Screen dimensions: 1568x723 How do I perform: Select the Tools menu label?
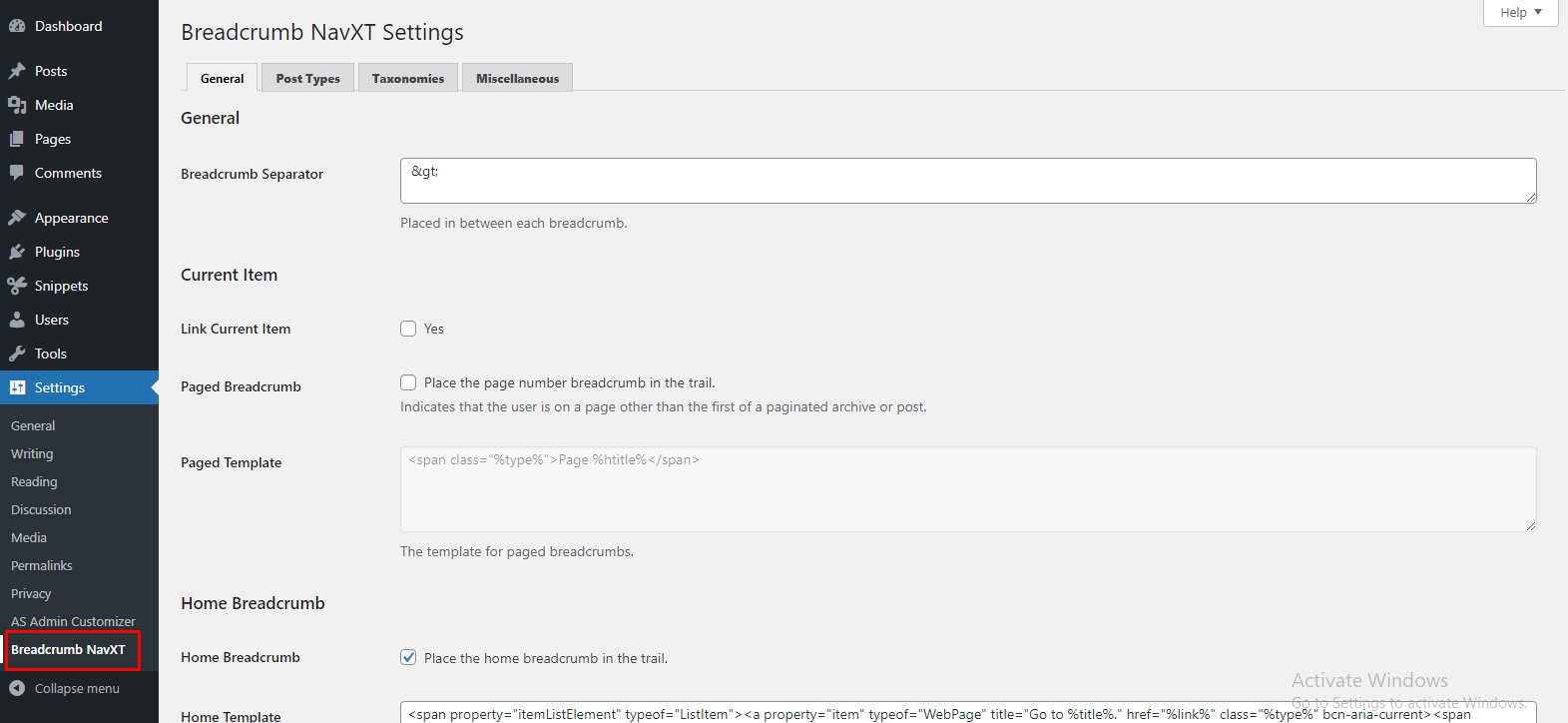pos(51,354)
